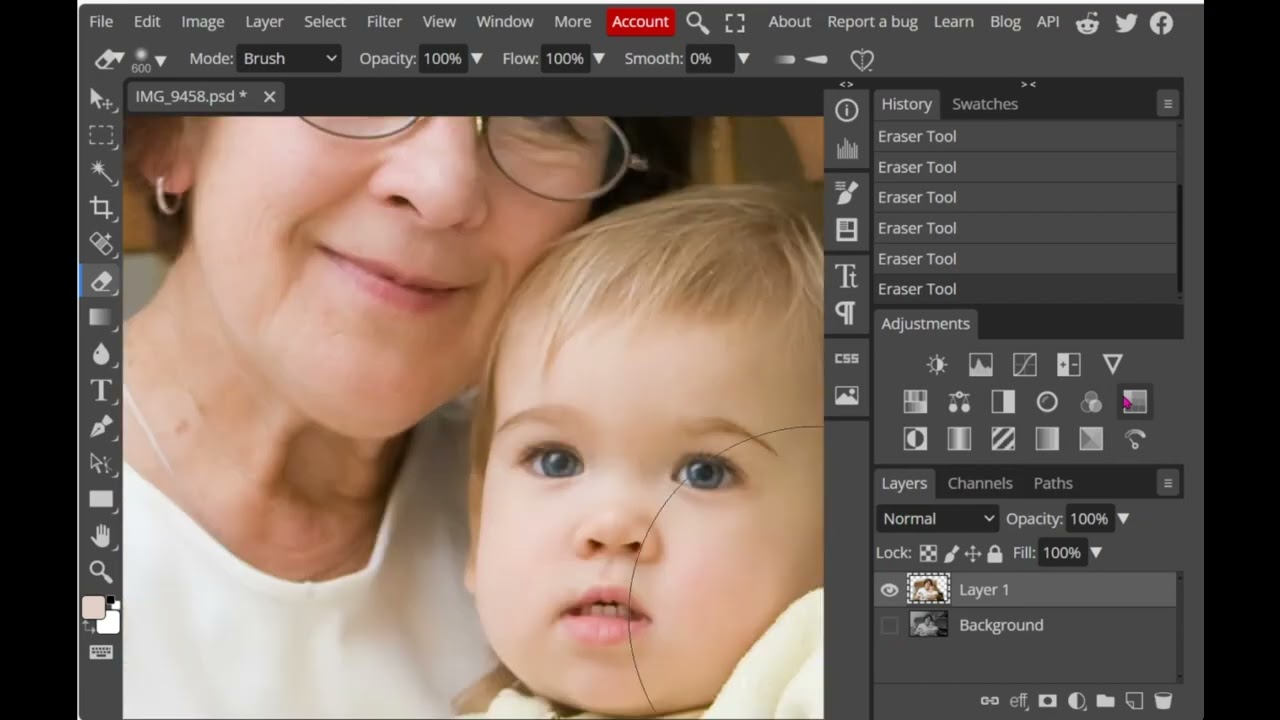
Task: Open the Brush settings panel icon
Action: [847, 193]
